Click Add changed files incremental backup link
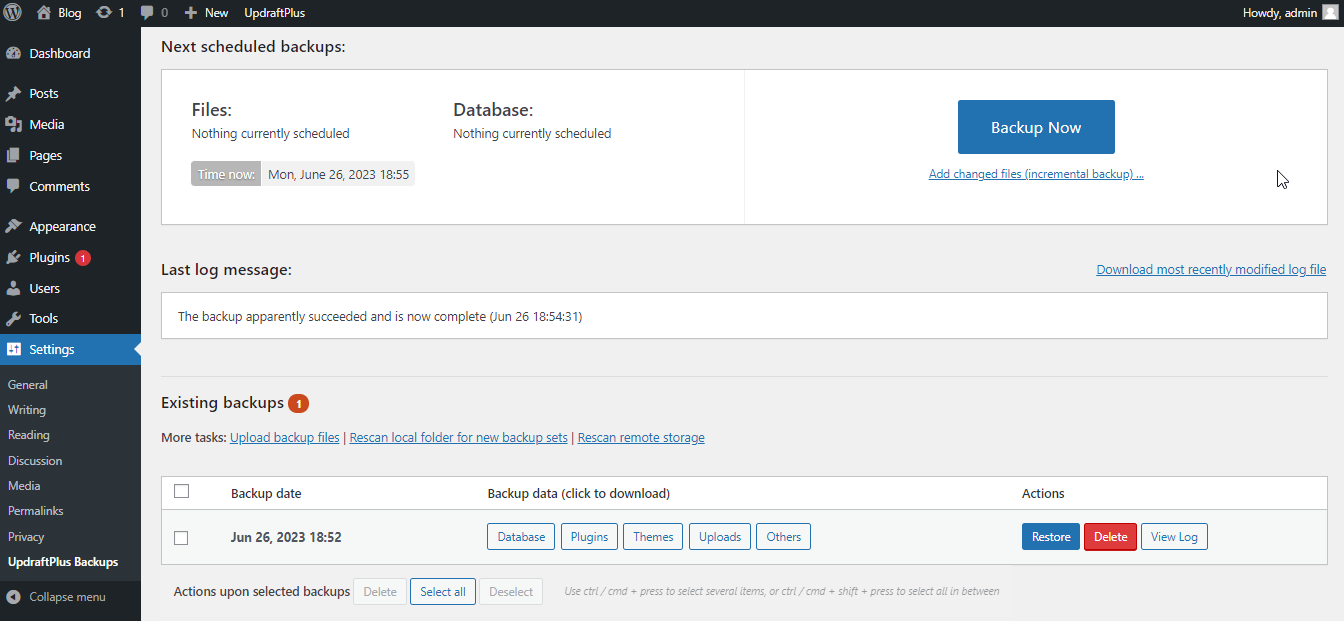 [x=1036, y=174]
